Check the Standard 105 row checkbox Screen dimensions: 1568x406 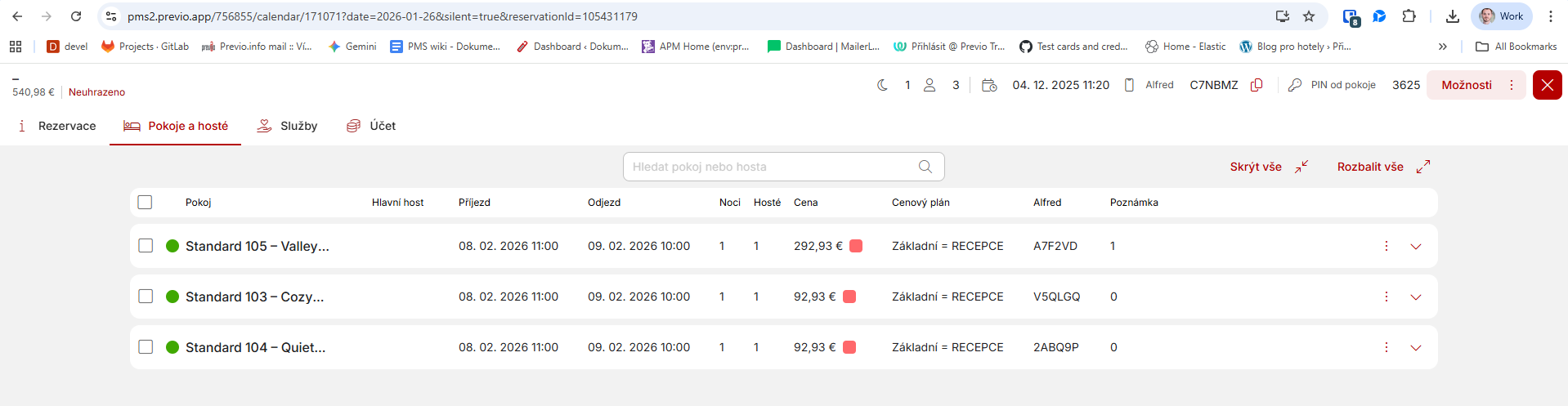click(146, 246)
